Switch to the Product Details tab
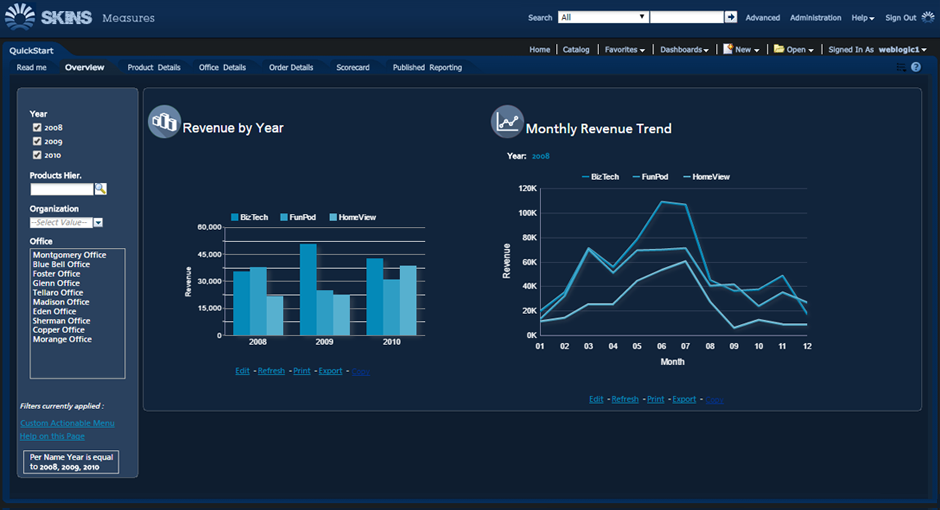940x510 pixels. 154,68
